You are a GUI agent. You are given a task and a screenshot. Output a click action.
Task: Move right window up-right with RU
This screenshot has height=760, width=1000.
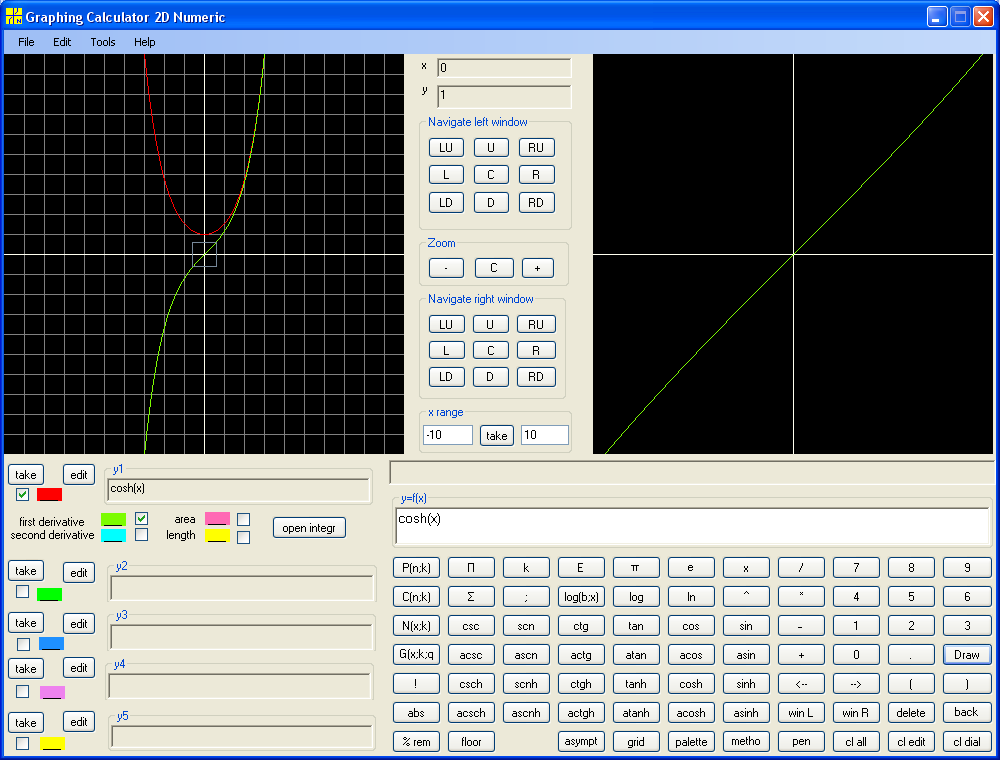(x=536, y=325)
